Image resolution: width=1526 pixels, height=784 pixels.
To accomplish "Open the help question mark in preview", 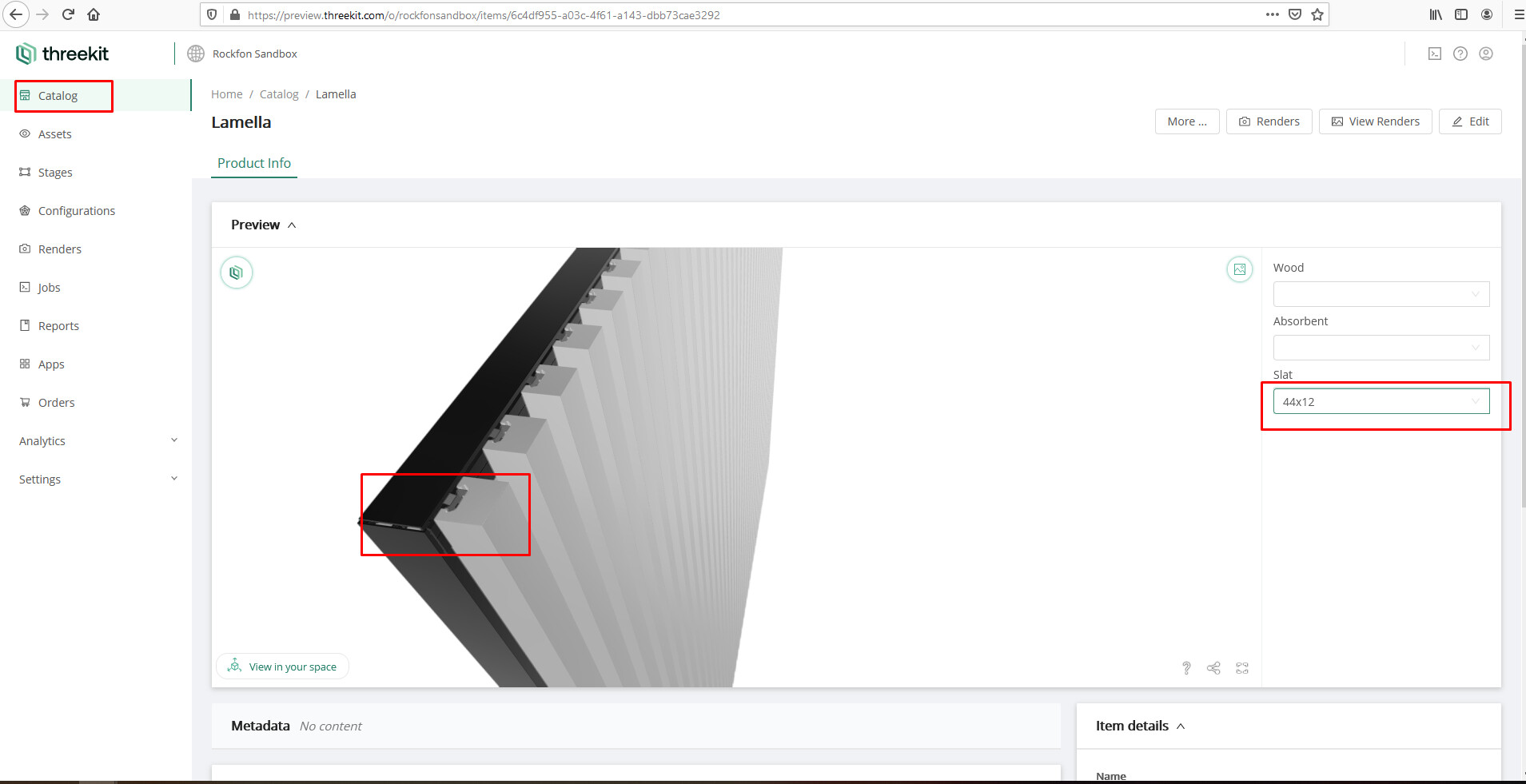I will point(1186,668).
